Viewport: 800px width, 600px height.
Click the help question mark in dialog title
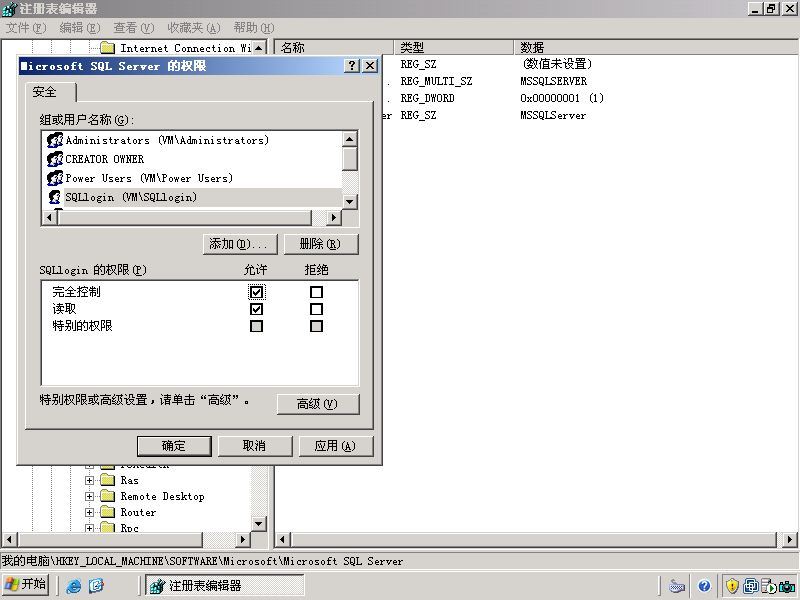352,65
